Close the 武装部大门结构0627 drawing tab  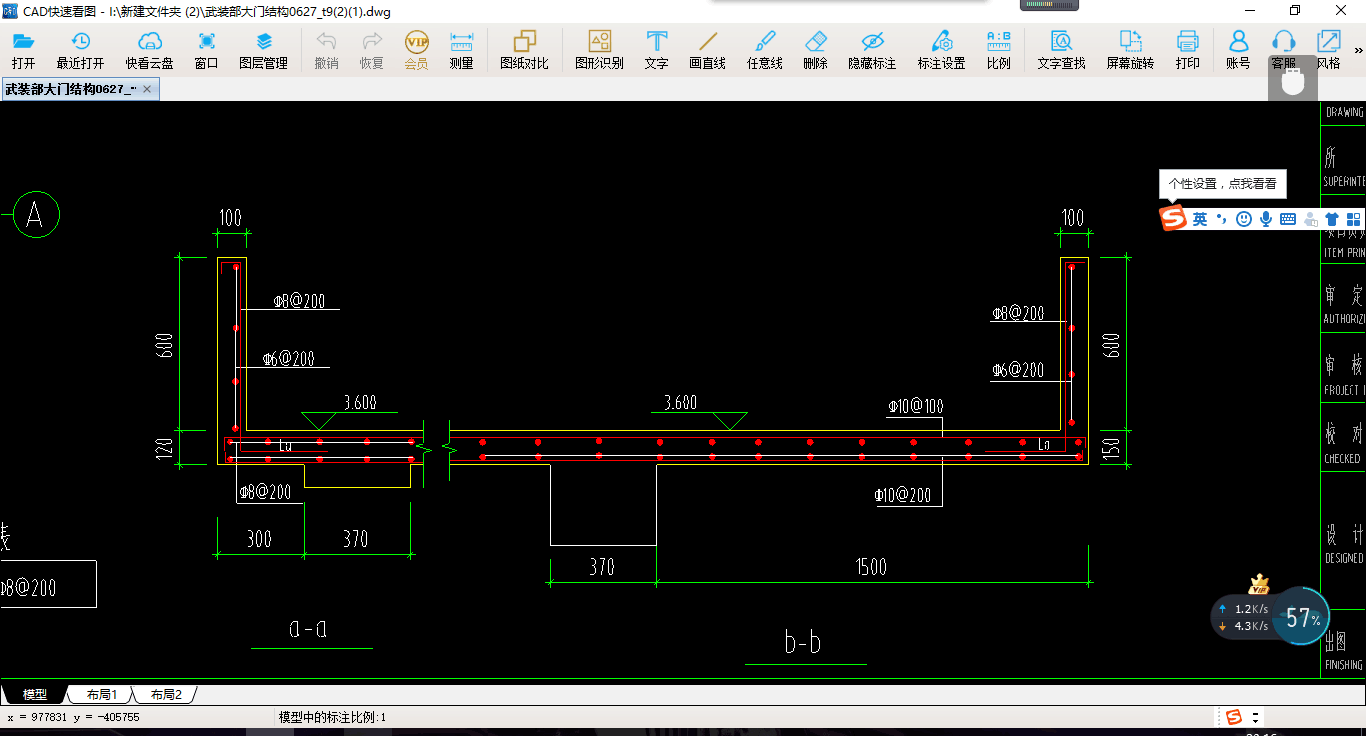click(147, 89)
